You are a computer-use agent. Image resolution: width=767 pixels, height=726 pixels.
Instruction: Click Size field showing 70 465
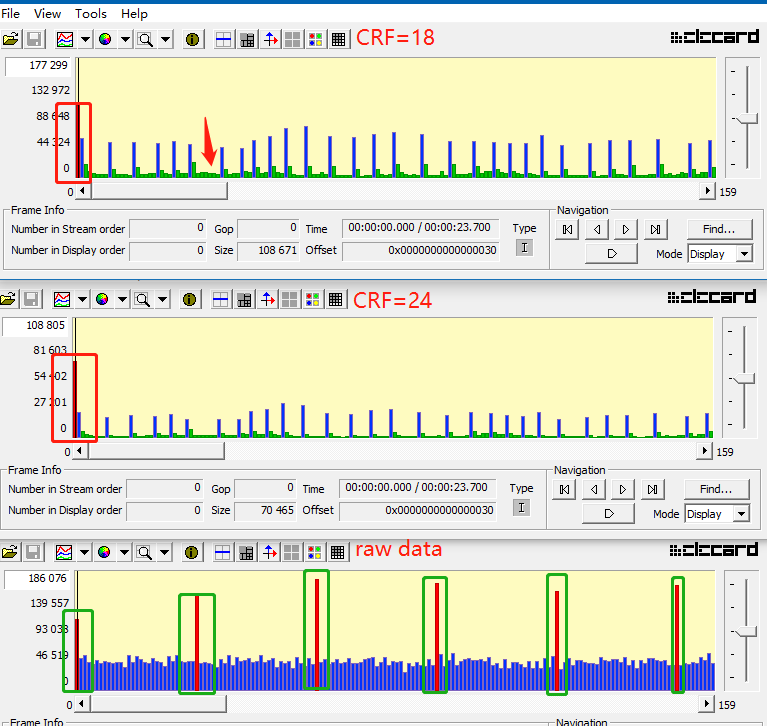(265, 511)
